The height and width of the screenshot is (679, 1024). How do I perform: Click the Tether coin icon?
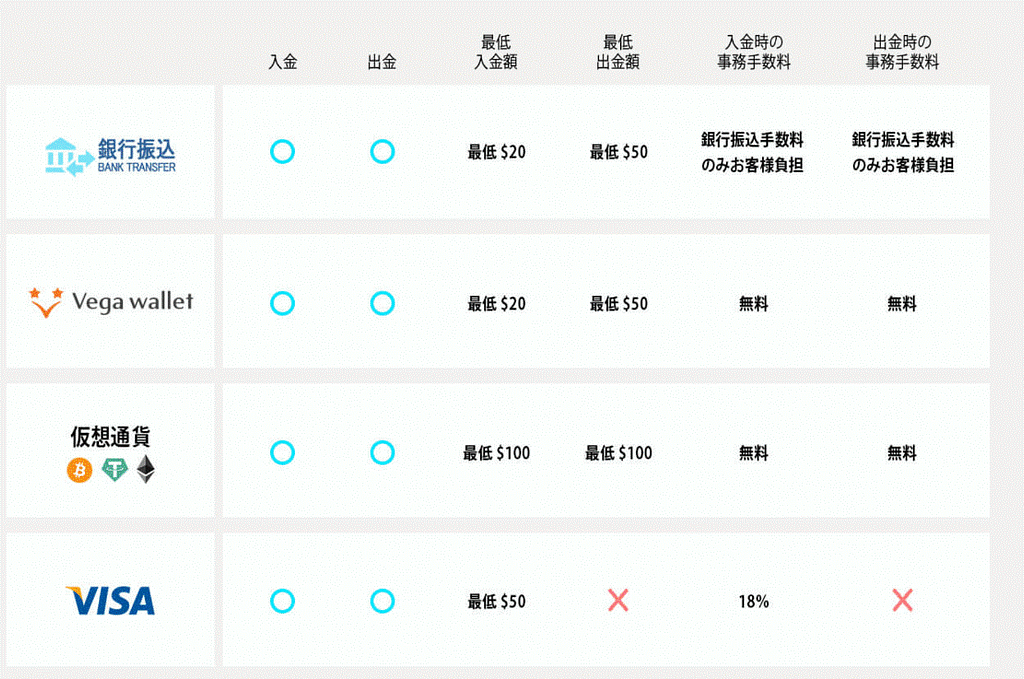(x=114, y=470)
